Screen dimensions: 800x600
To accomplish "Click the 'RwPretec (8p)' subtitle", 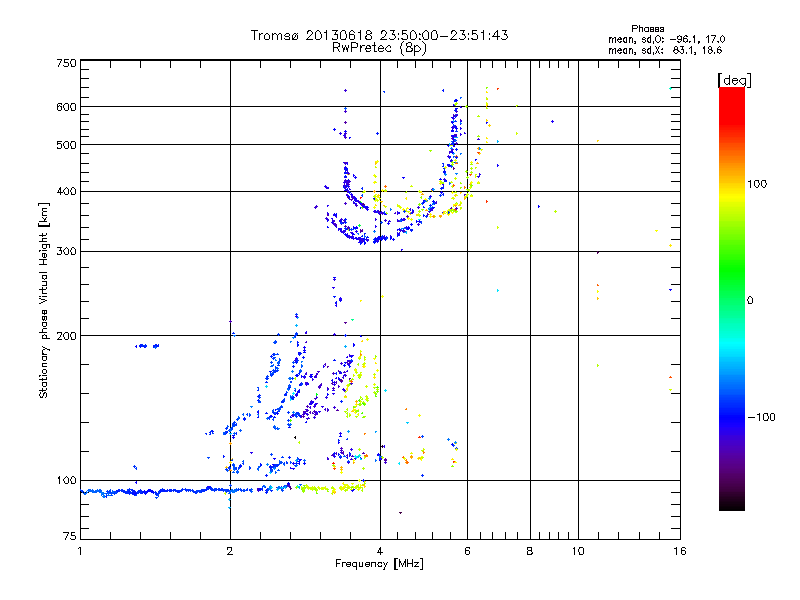I will [x=379, y=48].
